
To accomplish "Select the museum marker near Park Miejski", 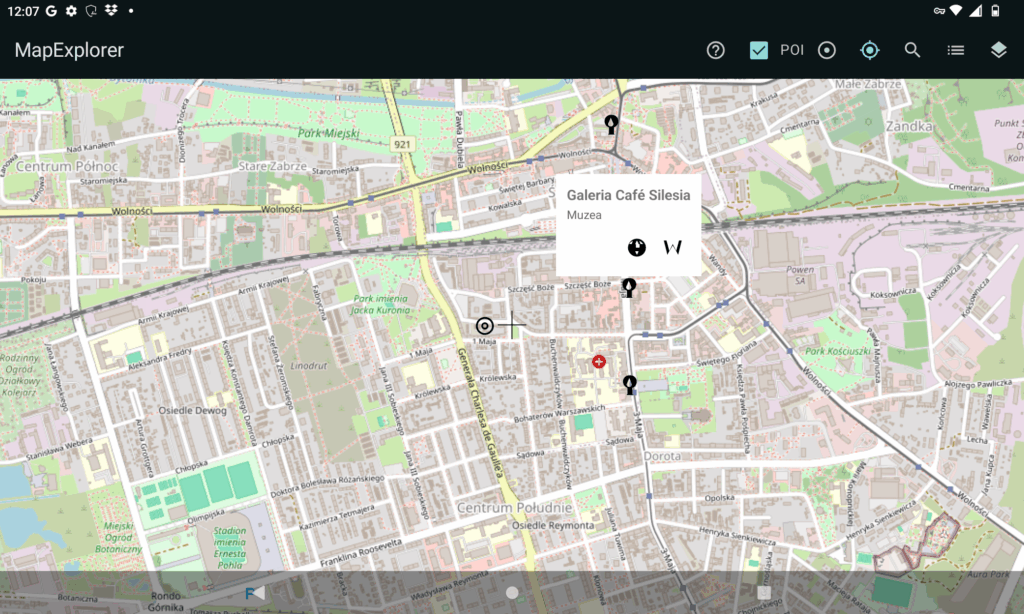I will tap(611, 124).
